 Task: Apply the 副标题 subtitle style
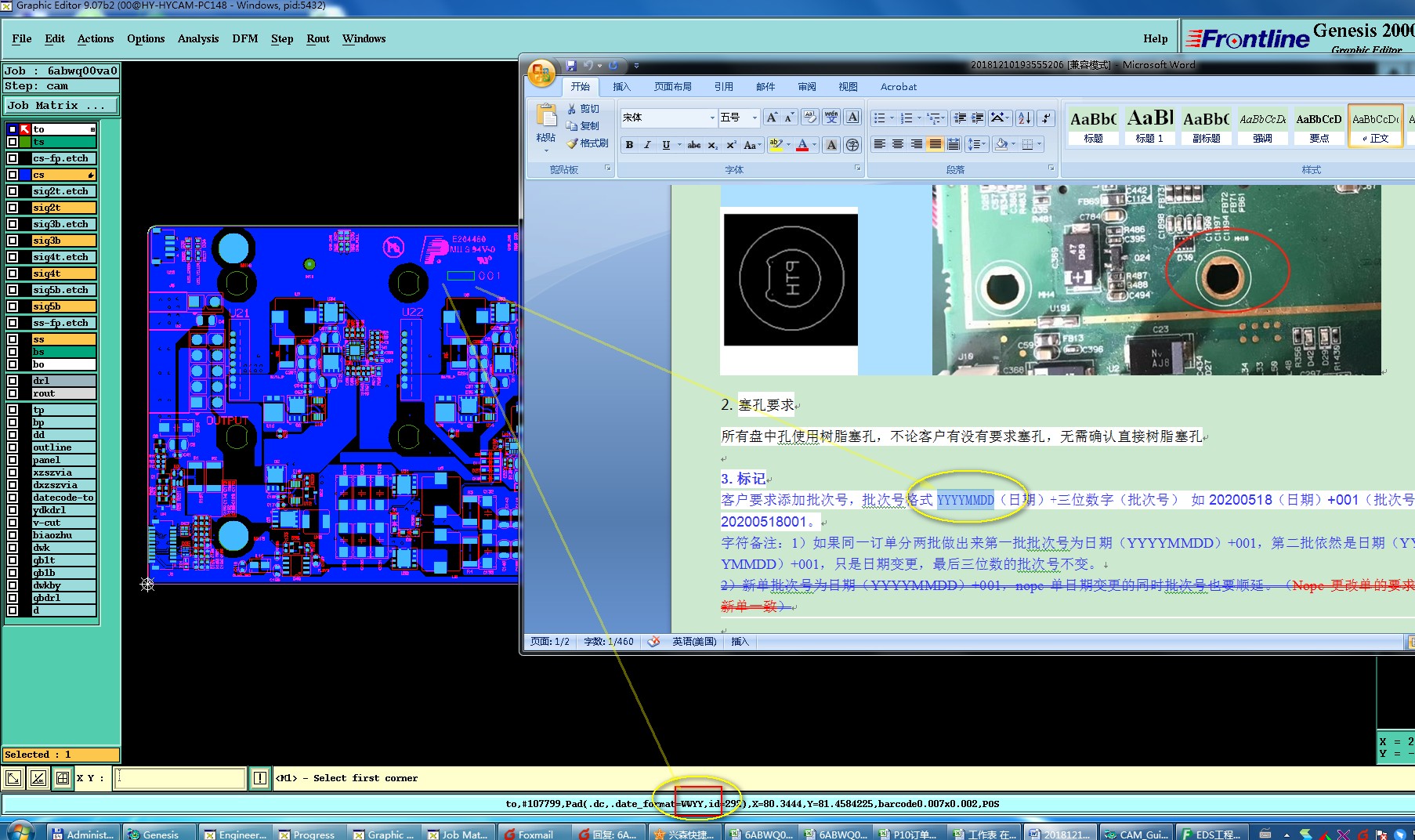pos(1207,126)
